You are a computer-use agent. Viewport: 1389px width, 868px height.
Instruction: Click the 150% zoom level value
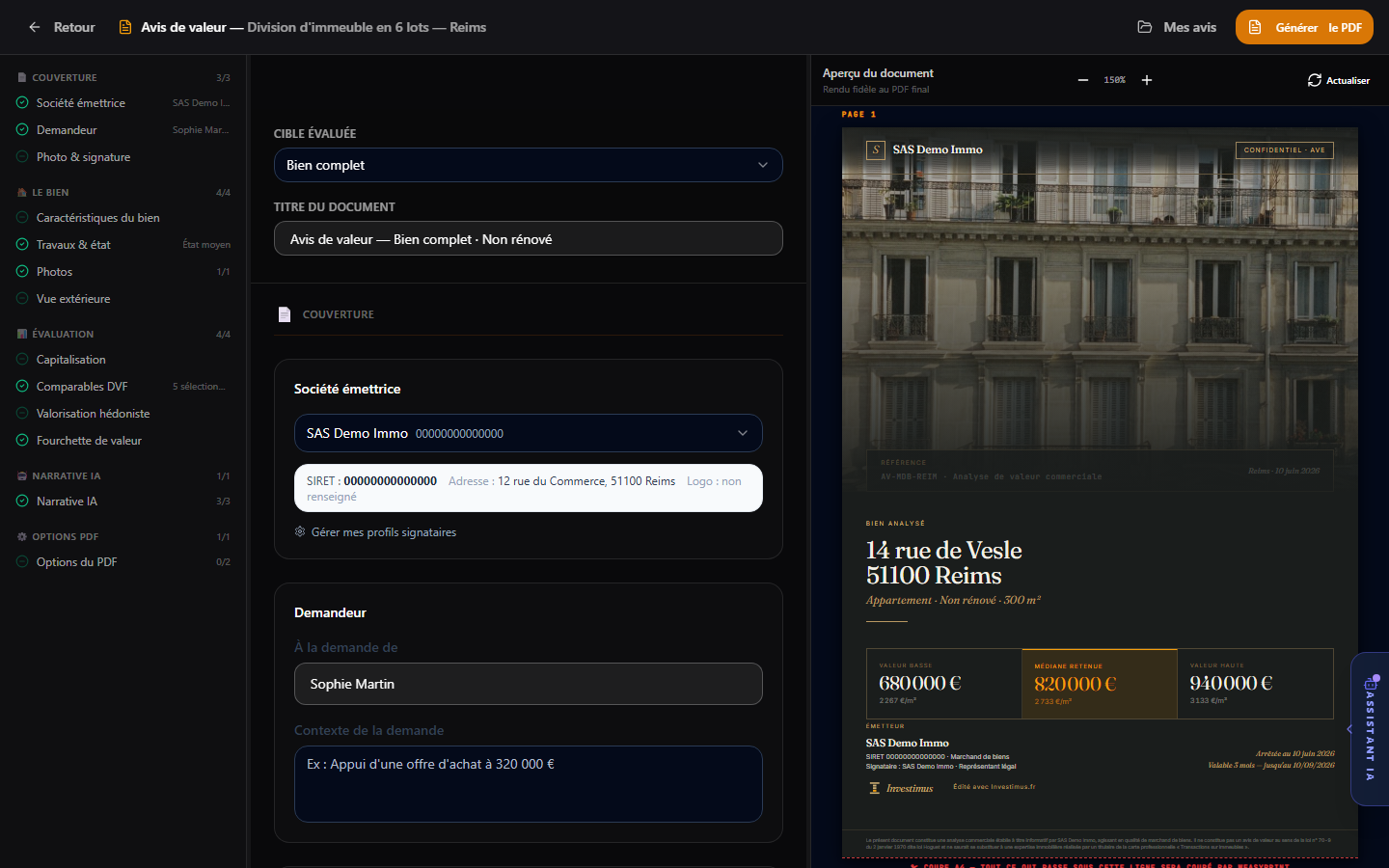[1115, 80]
